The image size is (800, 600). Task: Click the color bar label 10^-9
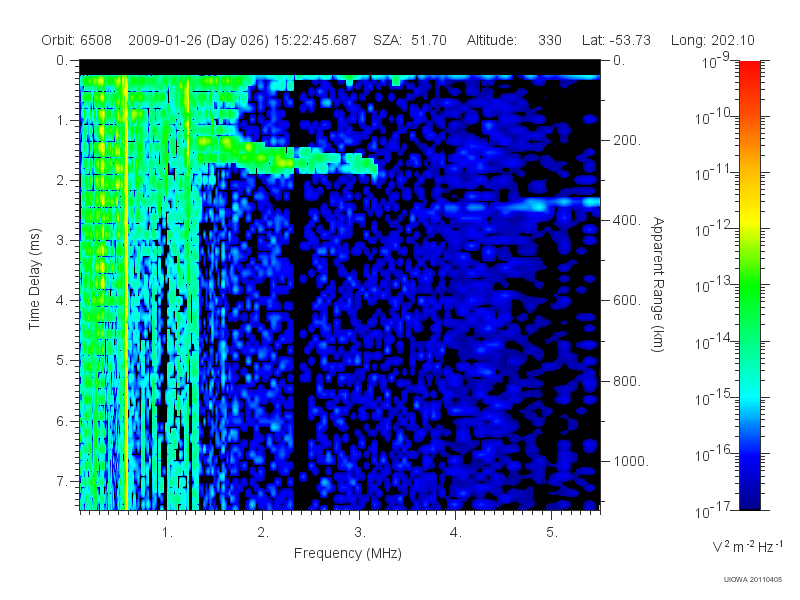click(716, 62)
